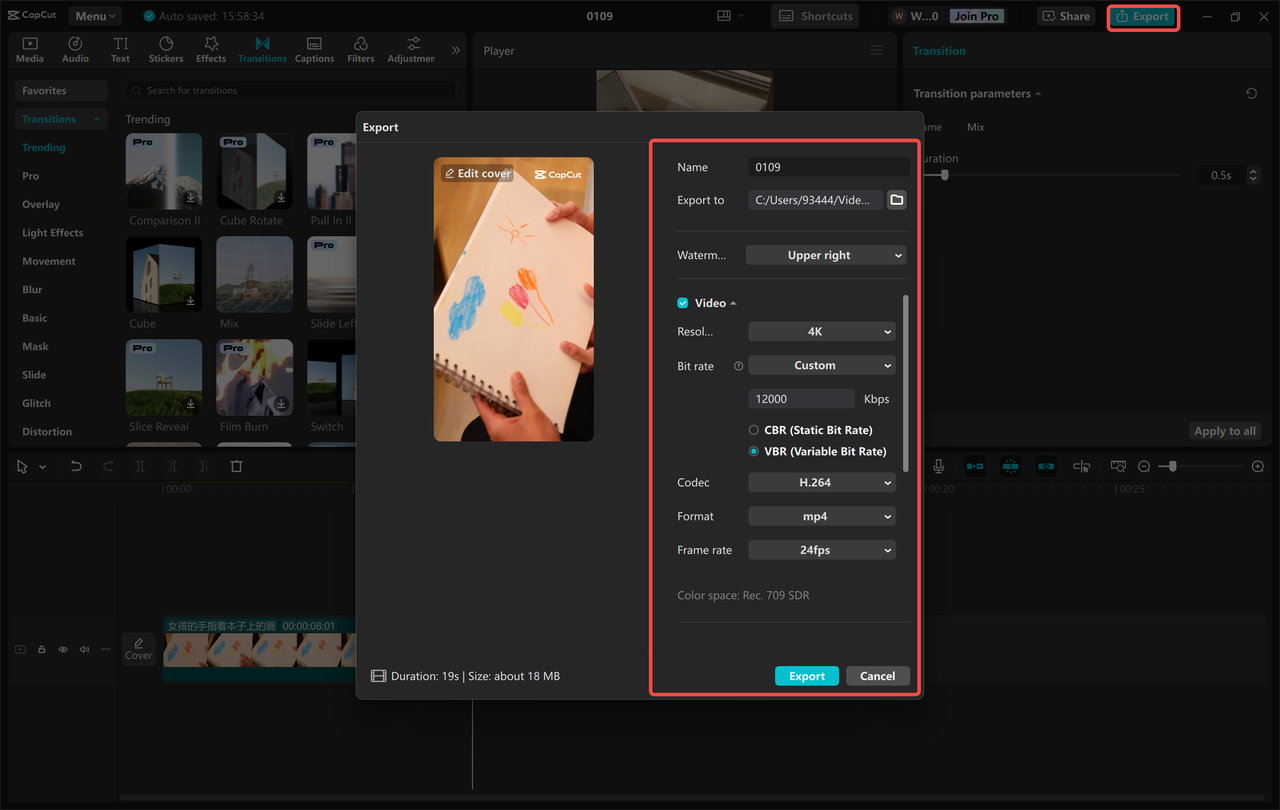Toggle the track lock icon on the timeline
Image resolution: width=1280 pixels, height=810 pixels.
pyautogui.click(x=41, y=649)
